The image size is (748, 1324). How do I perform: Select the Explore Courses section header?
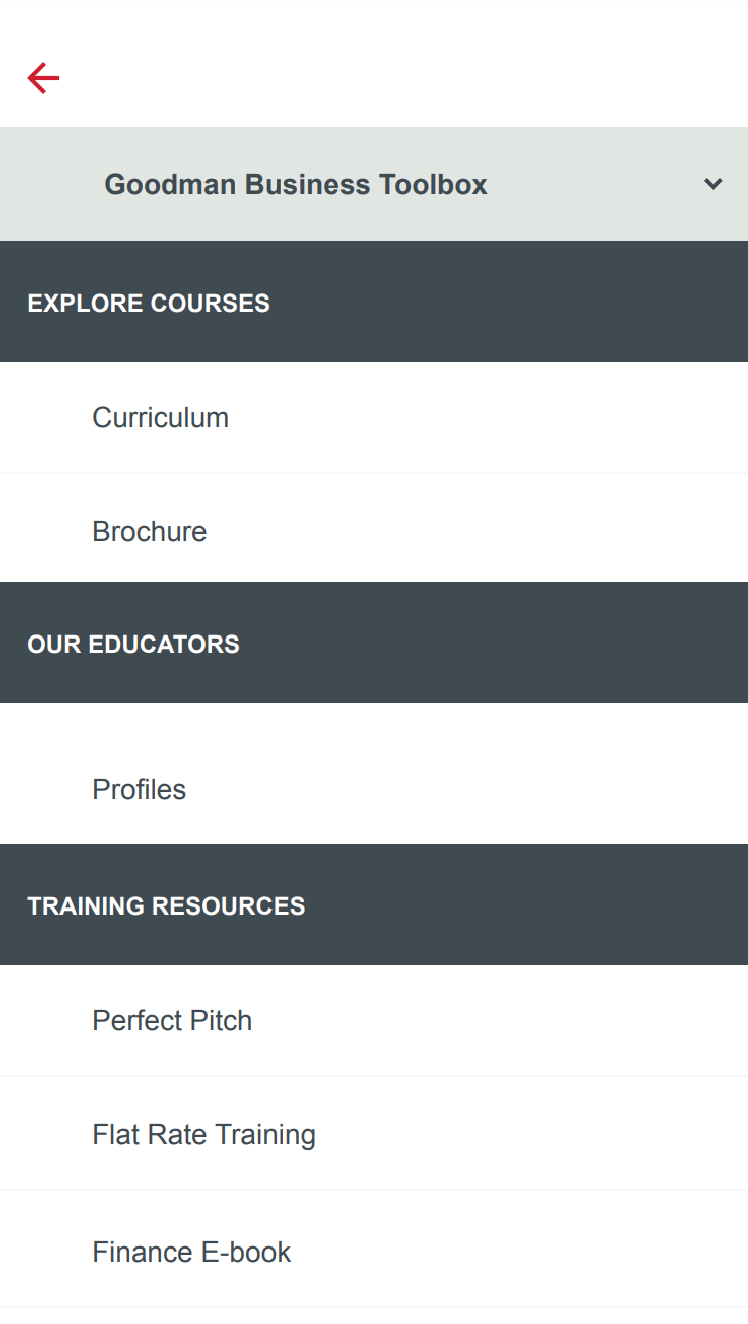[149, 303]
